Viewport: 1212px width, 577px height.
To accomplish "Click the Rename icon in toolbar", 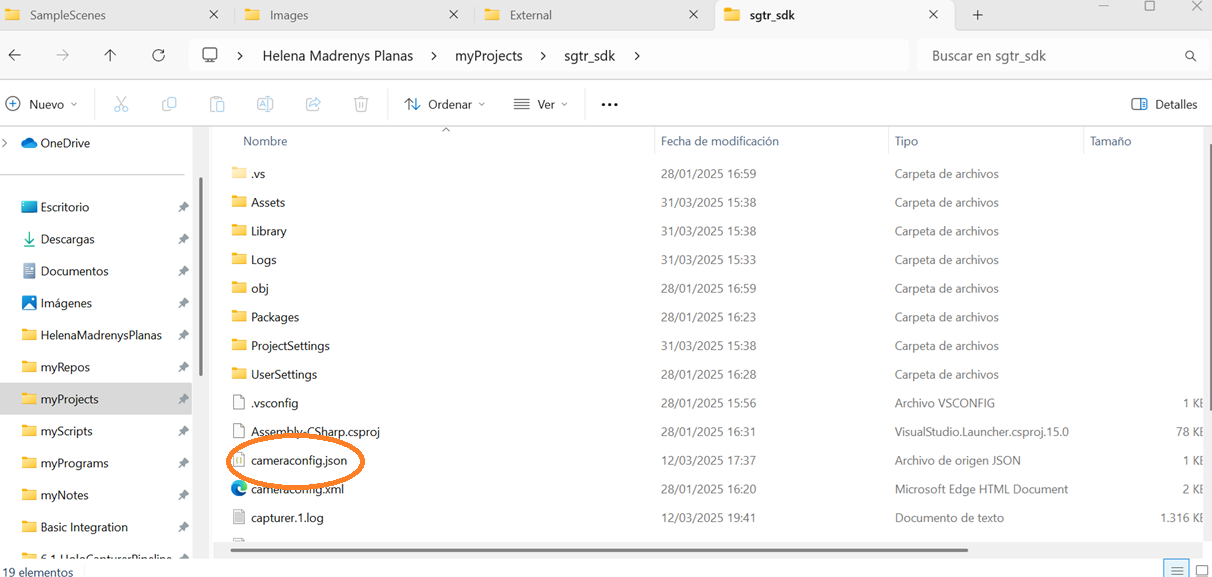I will 265,104.
